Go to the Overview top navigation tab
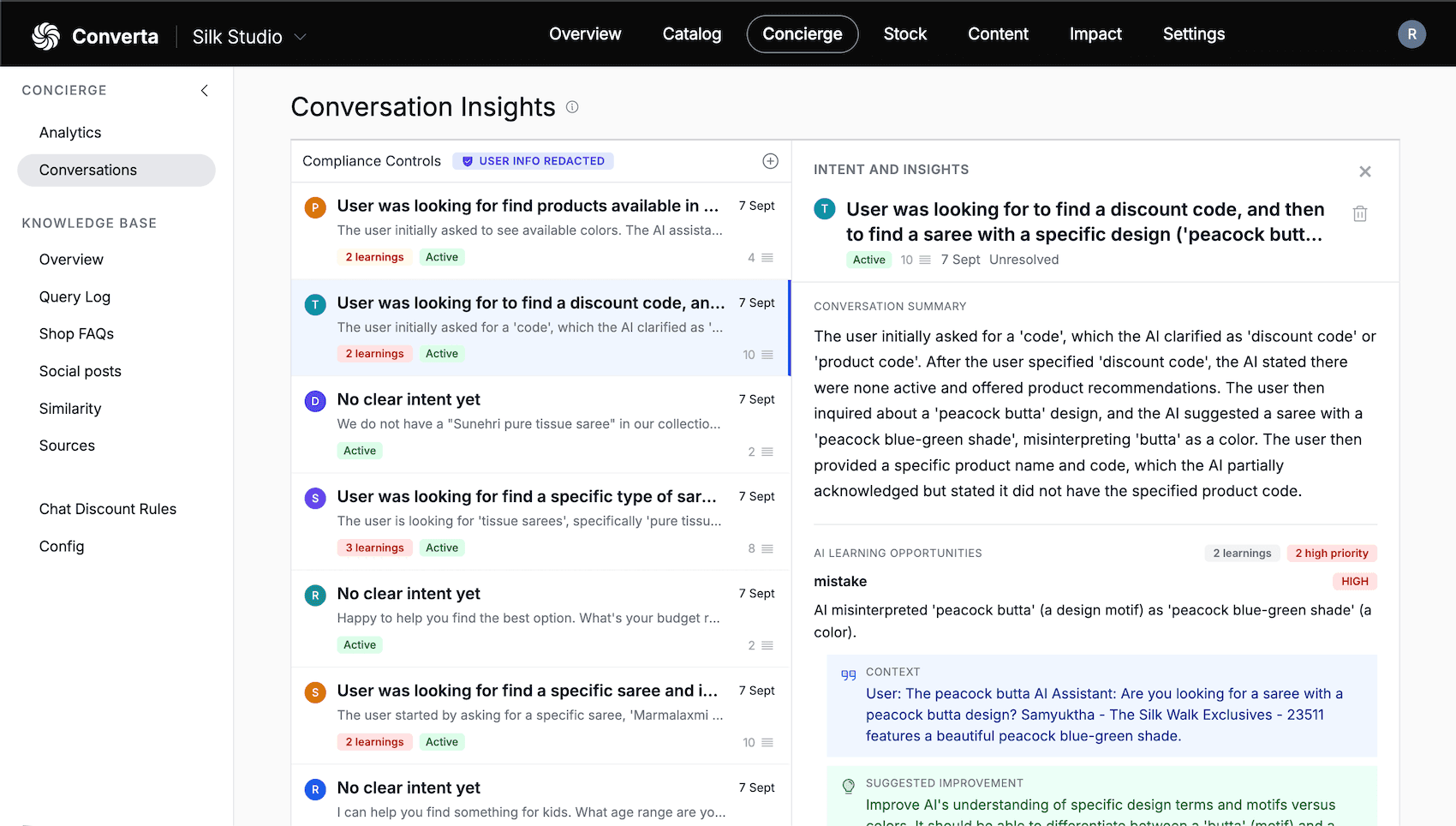The height and width of the screenshot is (826, 1456). tap(585, 34)
